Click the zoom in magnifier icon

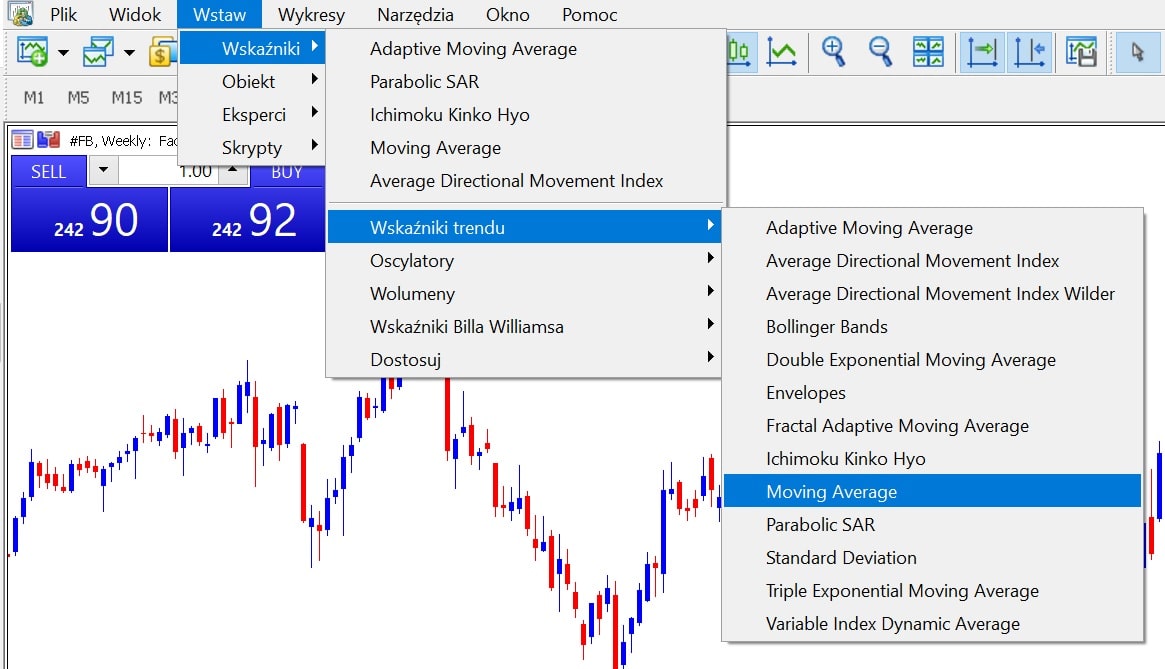(834, 52)
